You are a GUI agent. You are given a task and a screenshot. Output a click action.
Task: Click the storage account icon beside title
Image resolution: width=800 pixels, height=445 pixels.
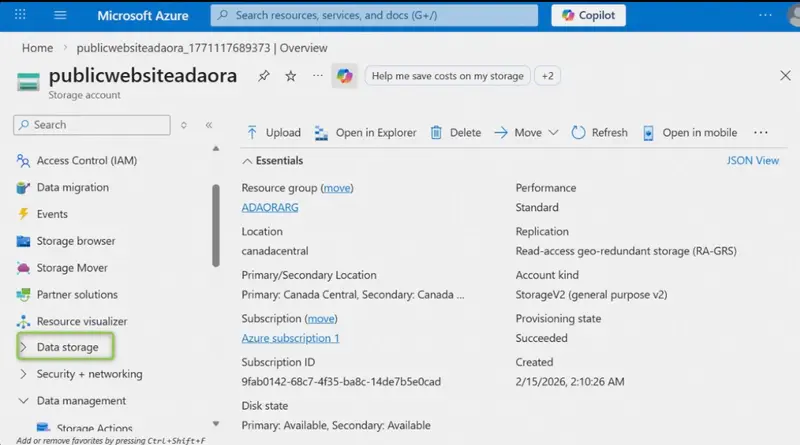28,82
